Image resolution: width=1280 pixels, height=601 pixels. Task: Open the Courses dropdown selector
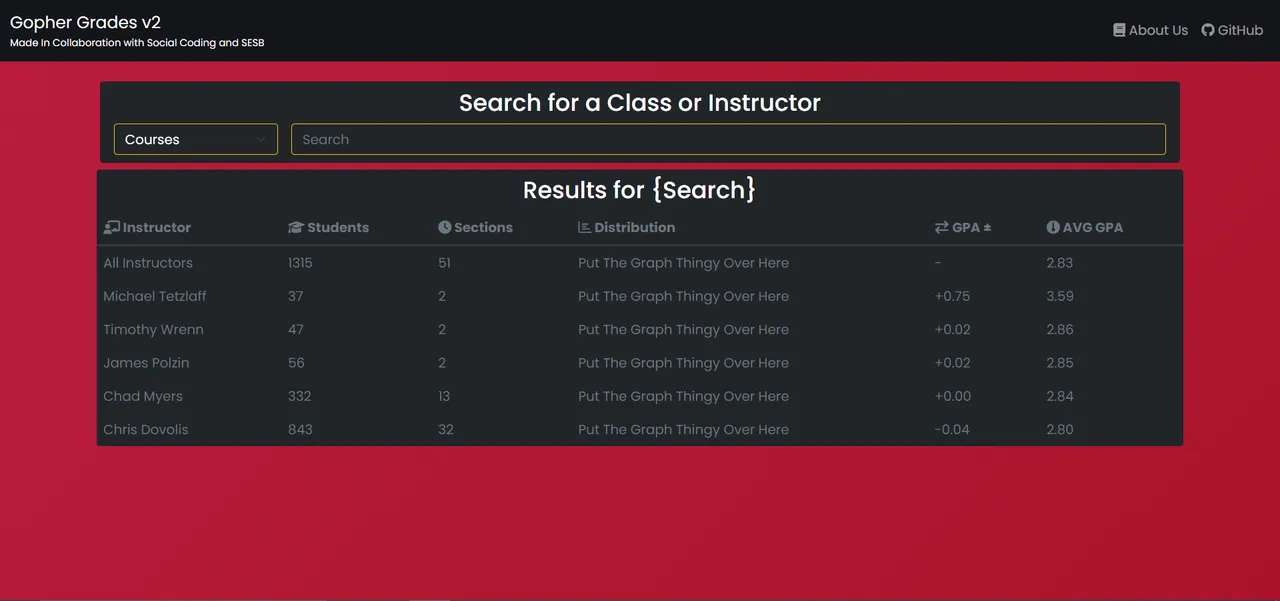[196, 139]
